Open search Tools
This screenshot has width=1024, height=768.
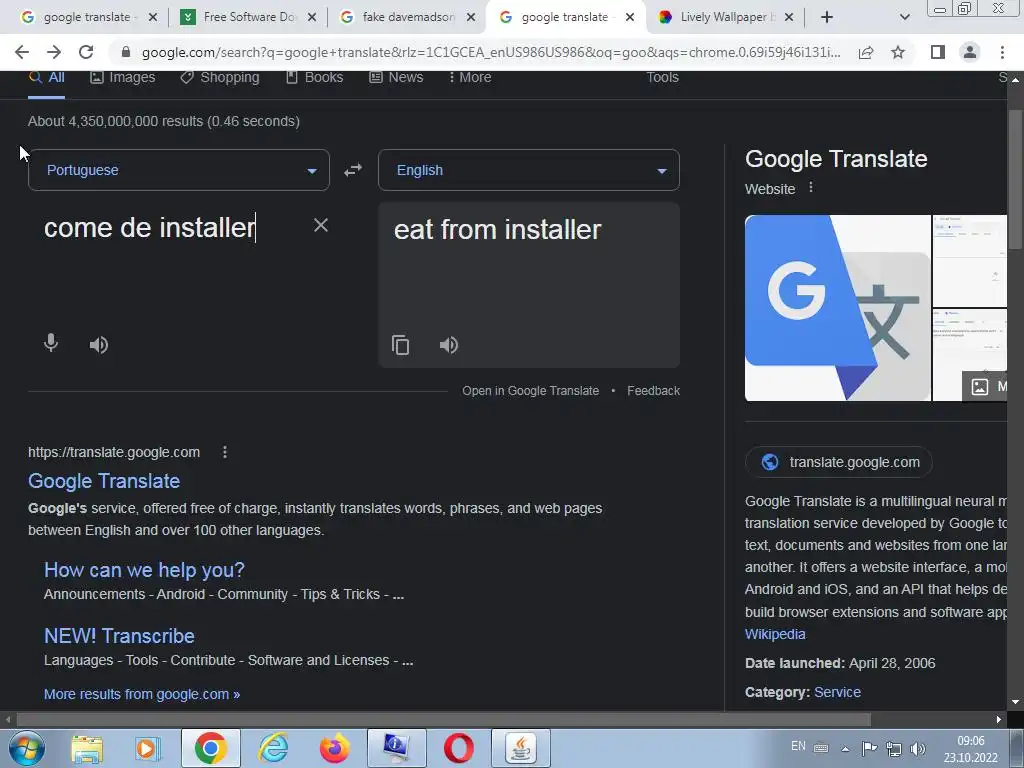(x=662, y=77)
